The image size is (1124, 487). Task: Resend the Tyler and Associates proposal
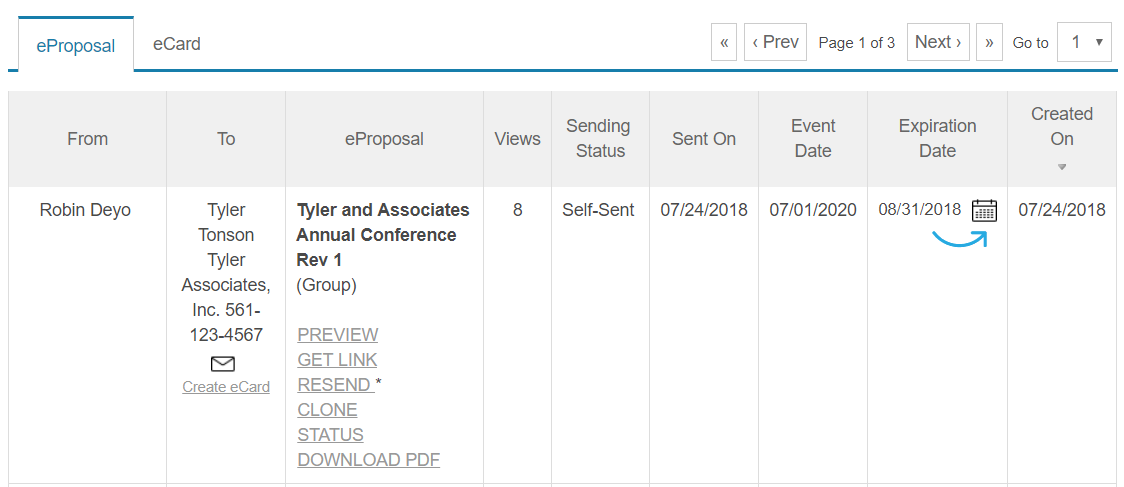coord(335,385)
